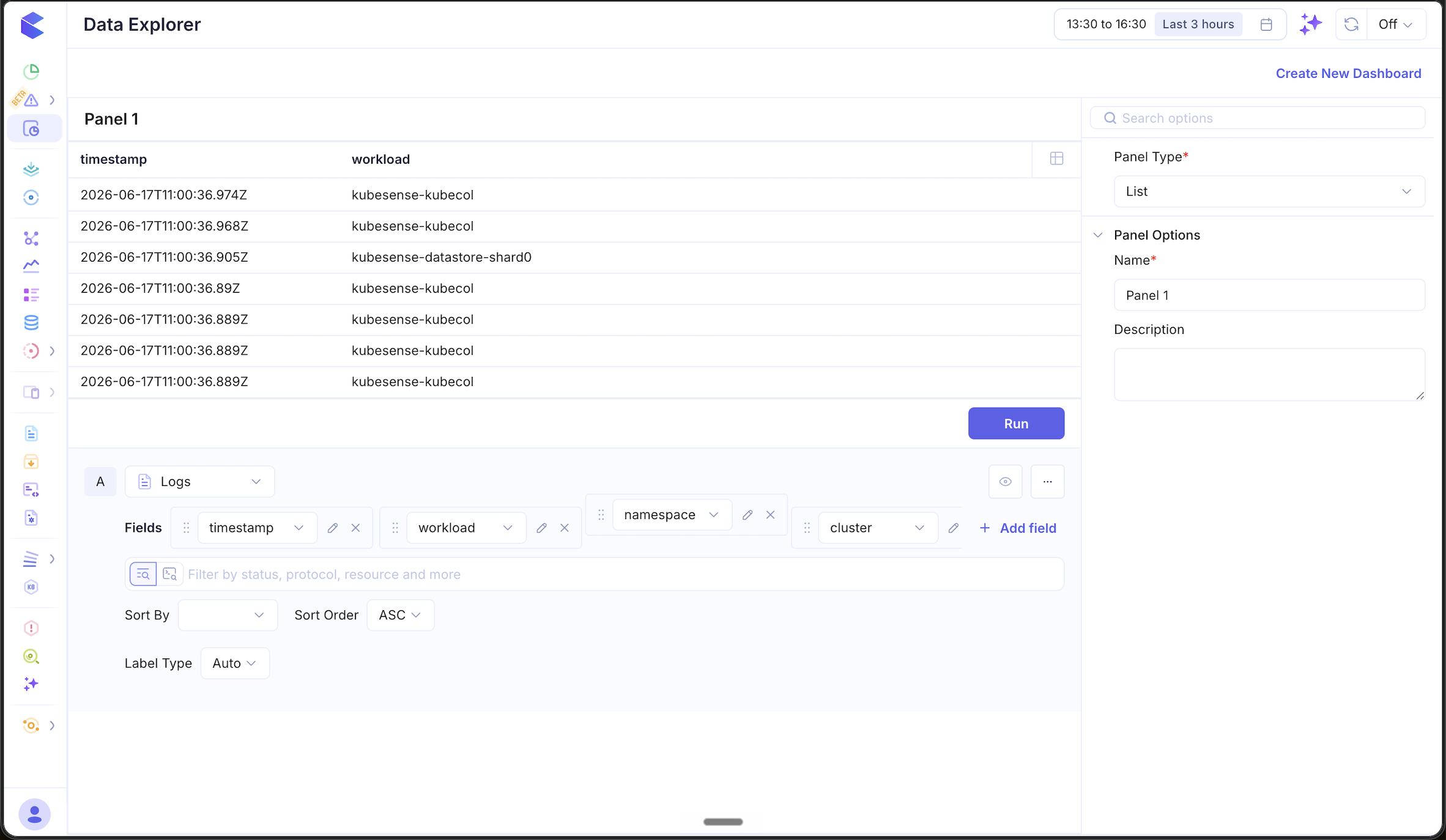Open the pink dashed circle sidebar icon
This screenshot has width=1446, height=840.
pos(31,351)
